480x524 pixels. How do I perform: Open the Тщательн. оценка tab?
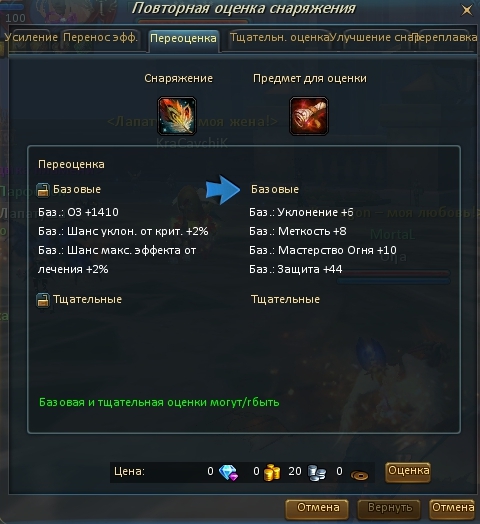click(x=279, y=37)
